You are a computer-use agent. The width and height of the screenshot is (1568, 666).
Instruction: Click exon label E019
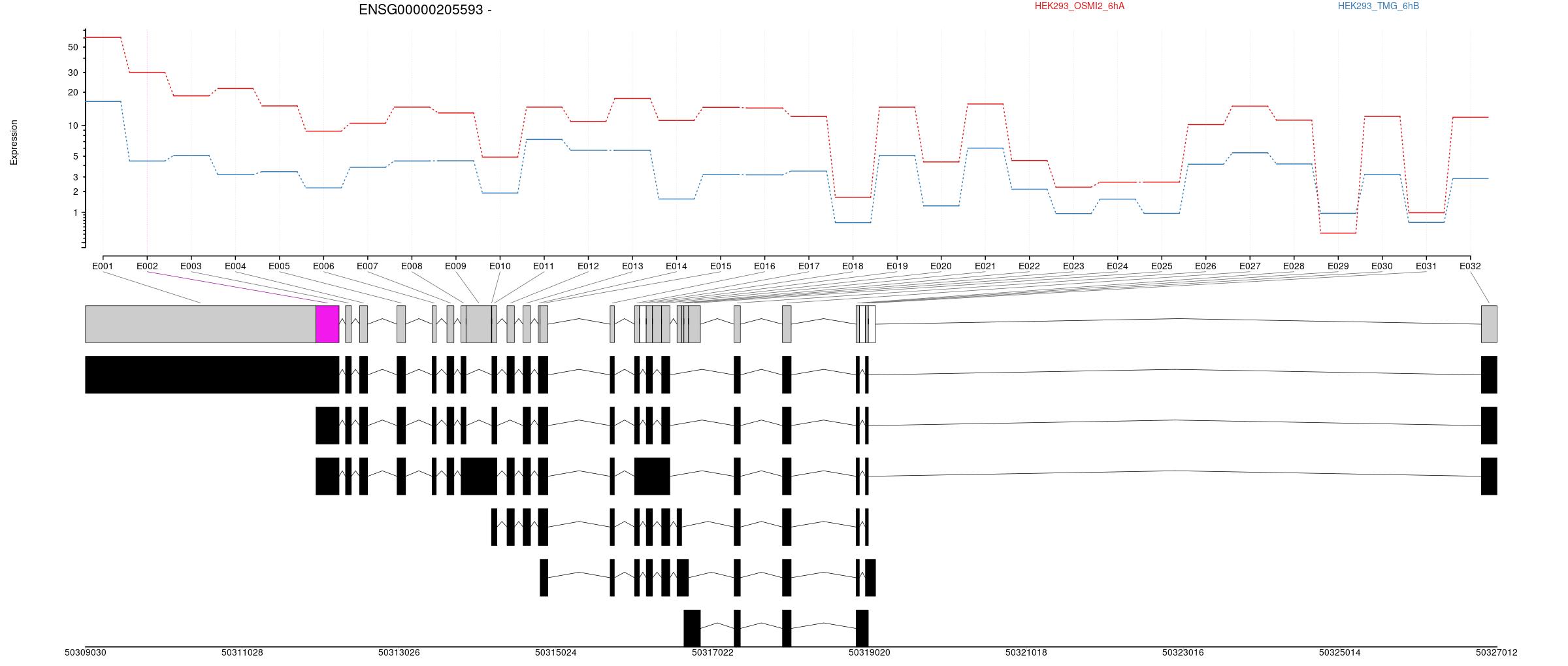pos(897,266)
